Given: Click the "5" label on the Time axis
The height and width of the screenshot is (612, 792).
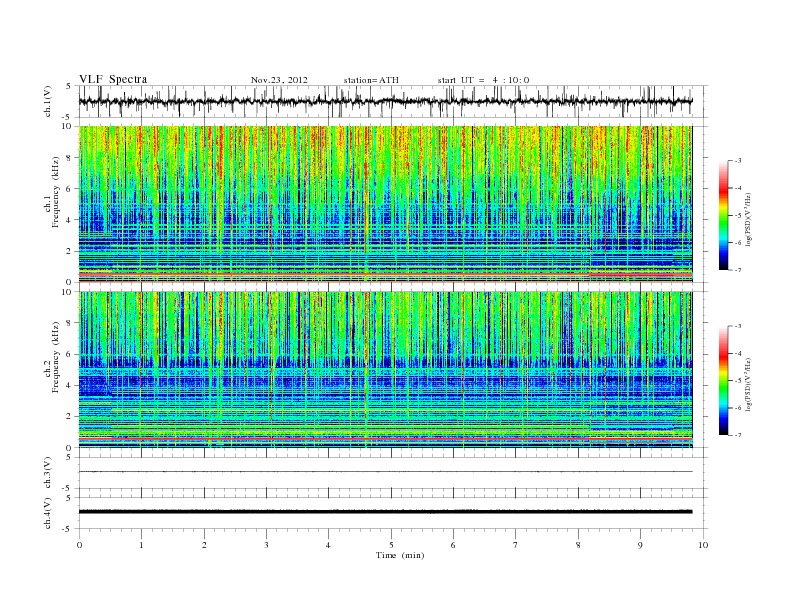Looking at the screenshot, I should (391, 545).
